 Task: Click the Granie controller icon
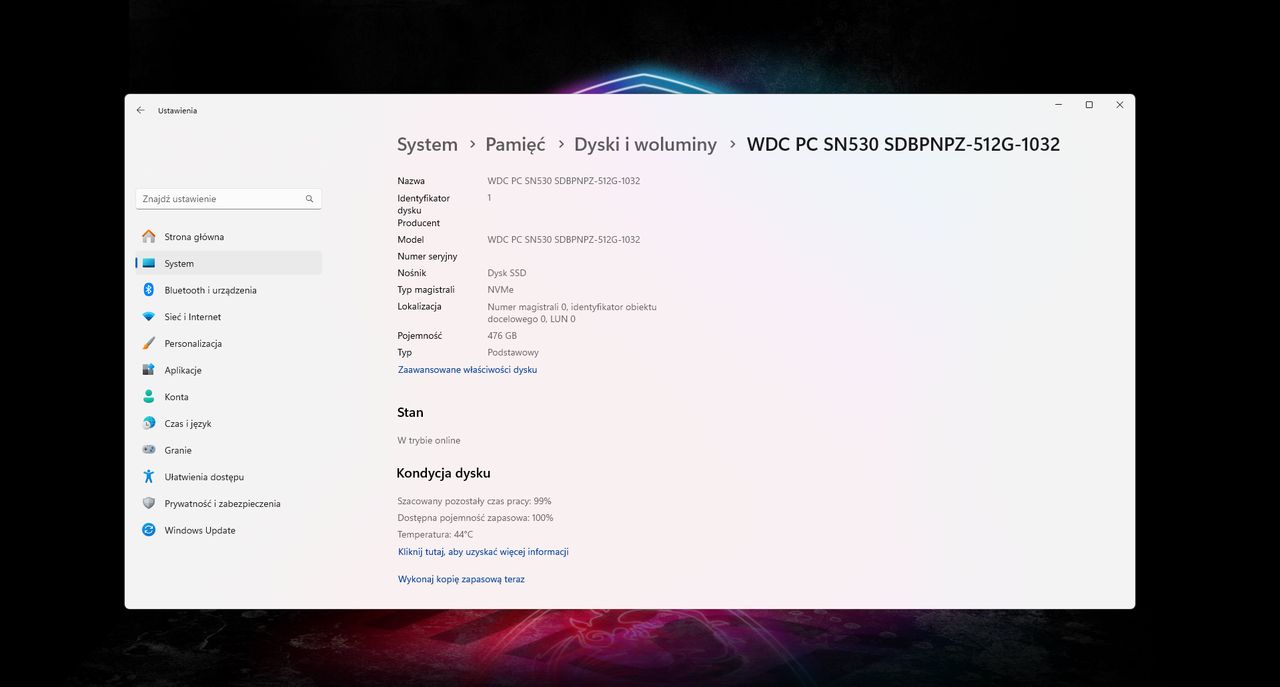[149, 450]
